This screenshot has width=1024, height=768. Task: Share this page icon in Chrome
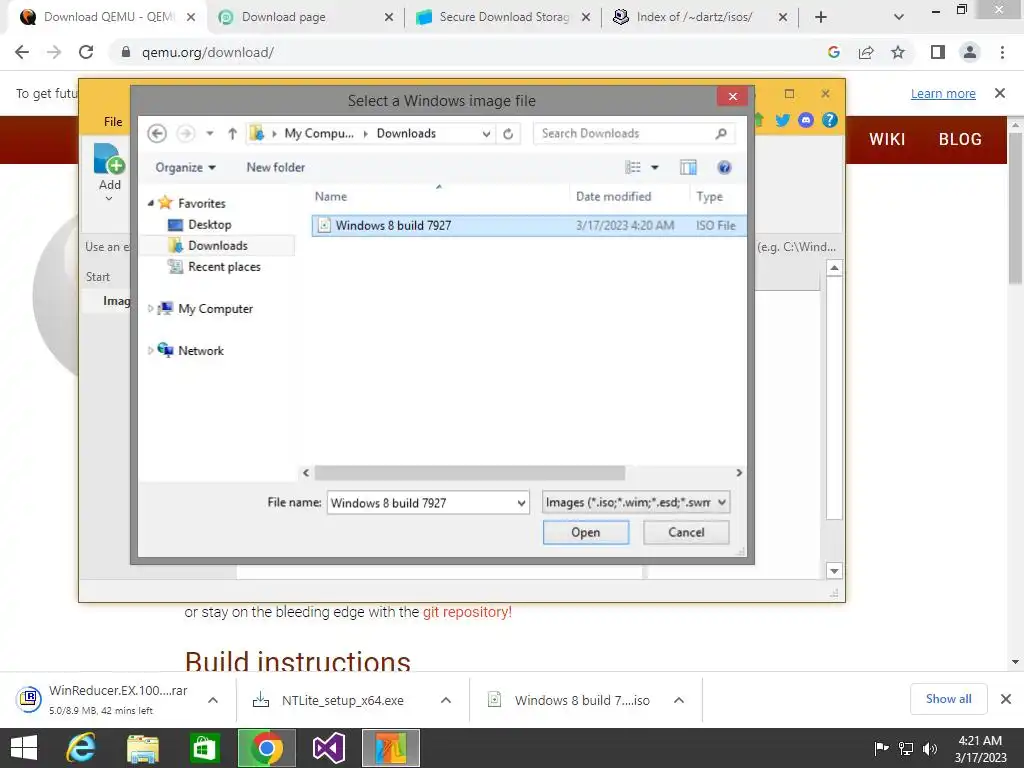tap(866, 52)
